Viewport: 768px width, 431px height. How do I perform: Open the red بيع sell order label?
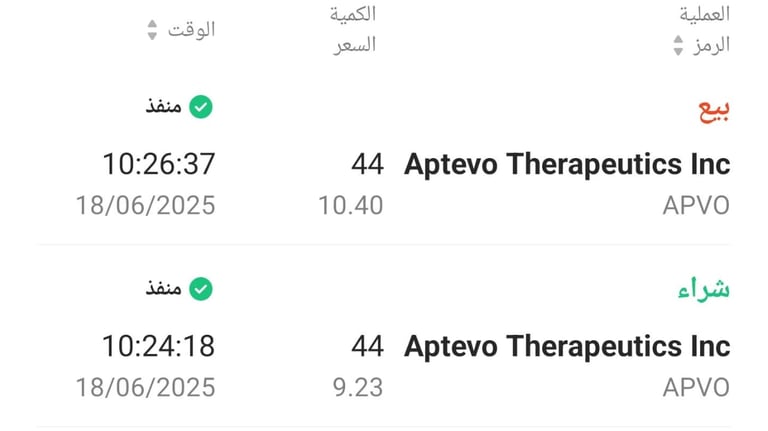[714, 110]
